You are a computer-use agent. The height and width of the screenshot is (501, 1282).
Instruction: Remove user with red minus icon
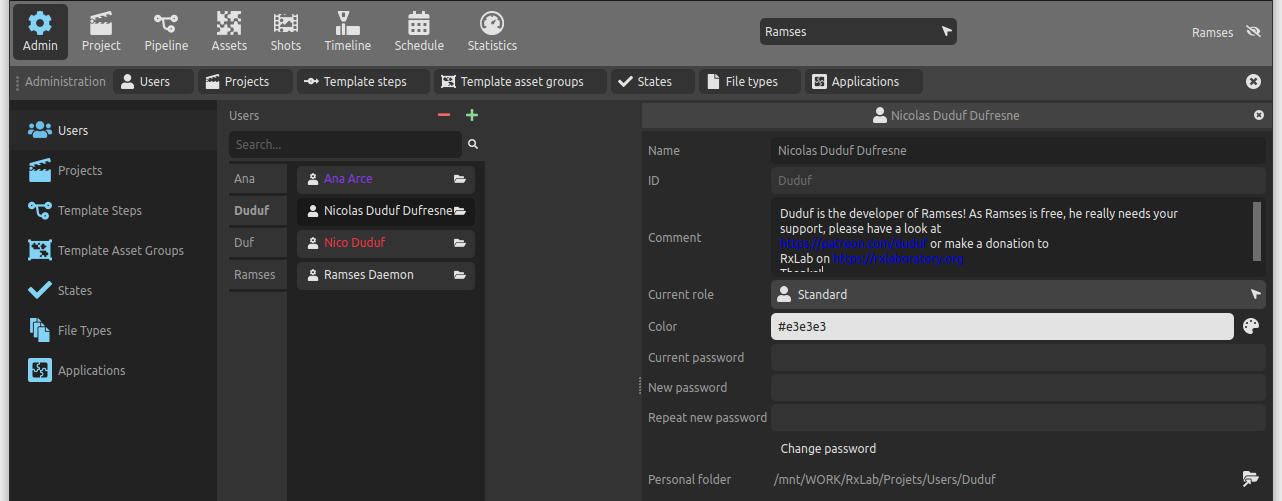(444, 115)
